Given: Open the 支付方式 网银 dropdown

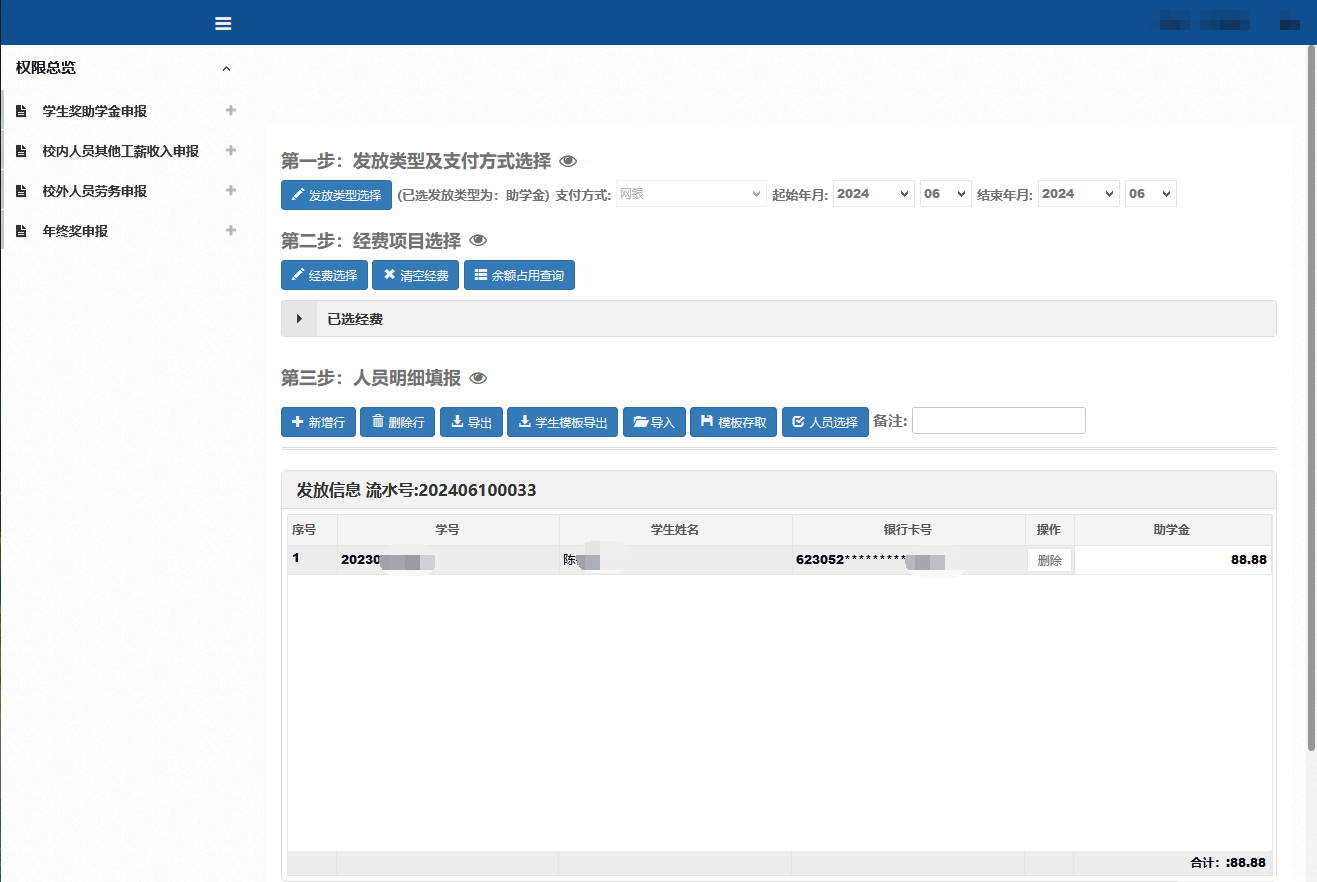Looking at the screenshot, I should pyautogui.click(x=691, y=194).
